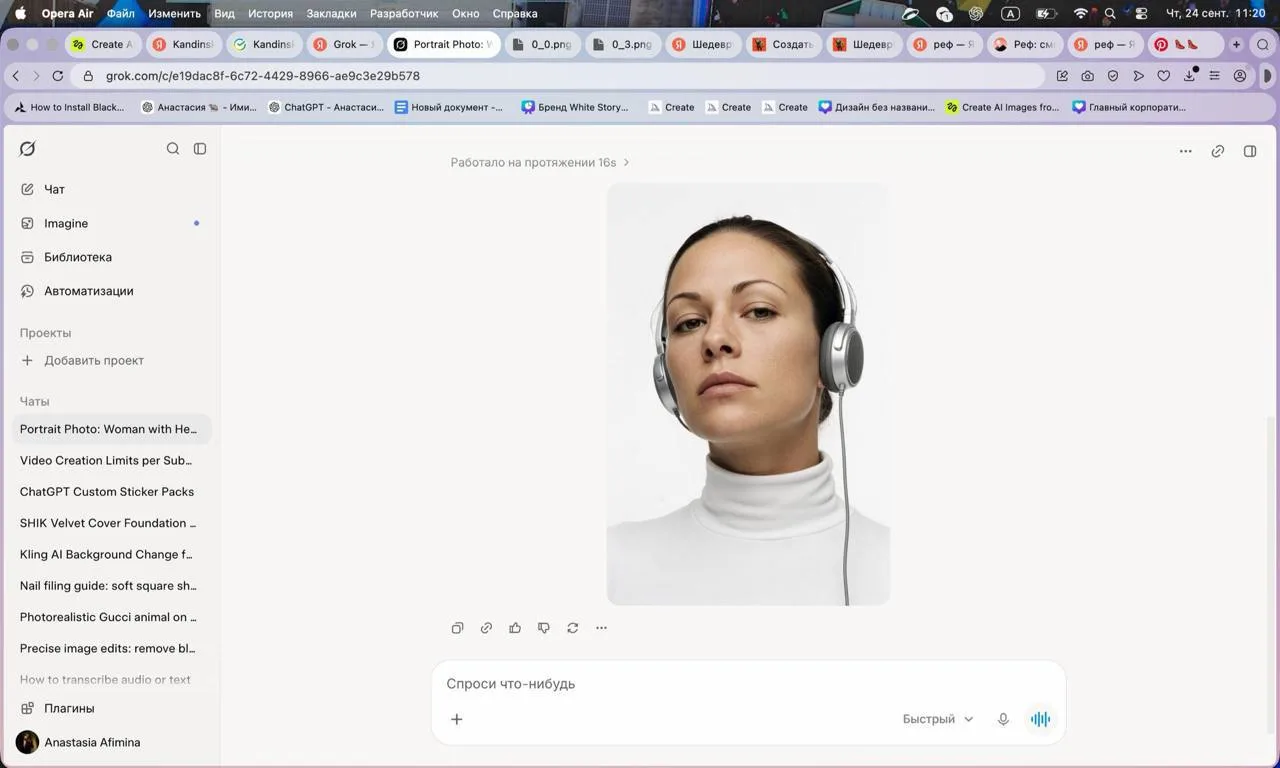
Task: Click the share link icon below the image
Action: tap(486, 628)
